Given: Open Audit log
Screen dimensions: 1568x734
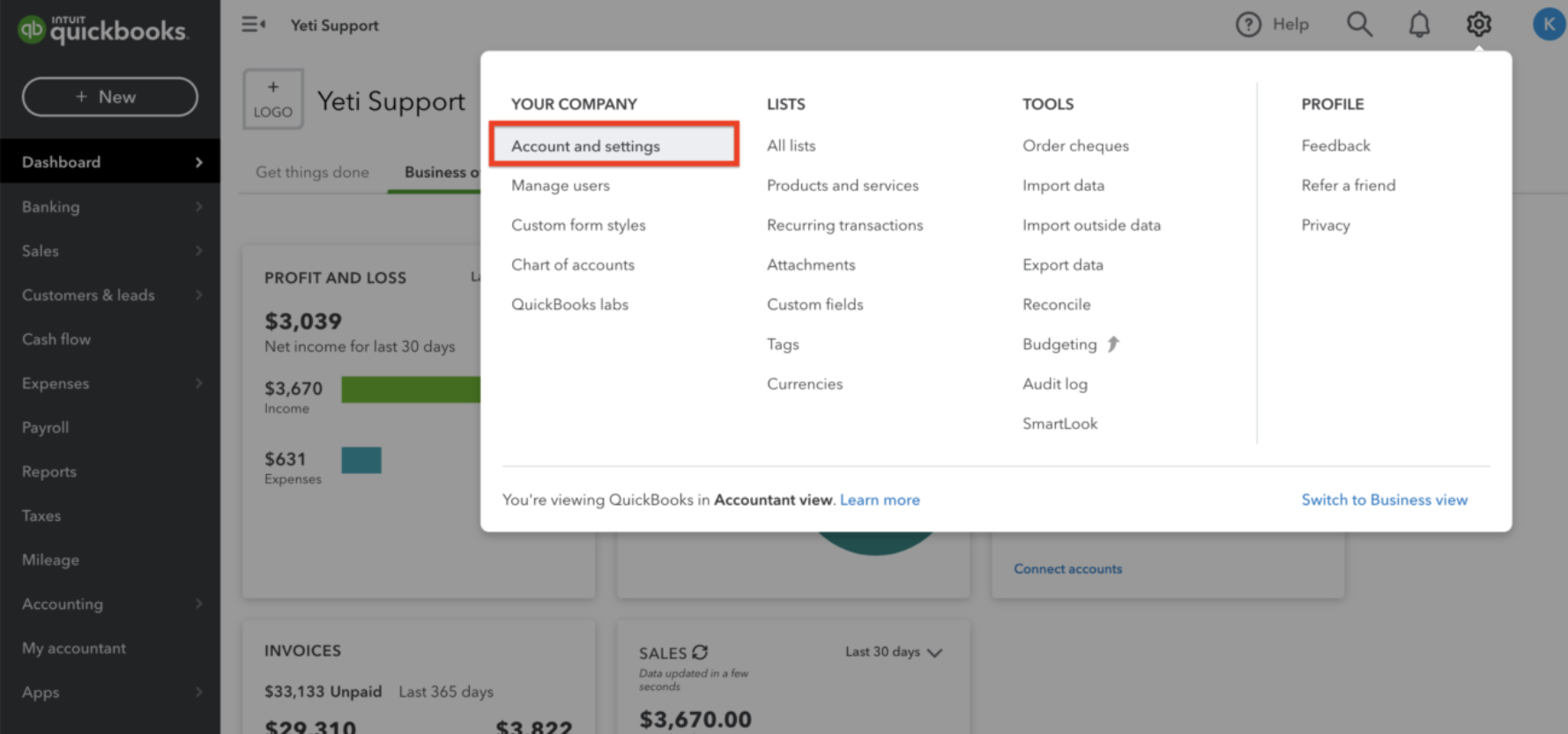Looking at the screenshot, I should click(1054, 383).
